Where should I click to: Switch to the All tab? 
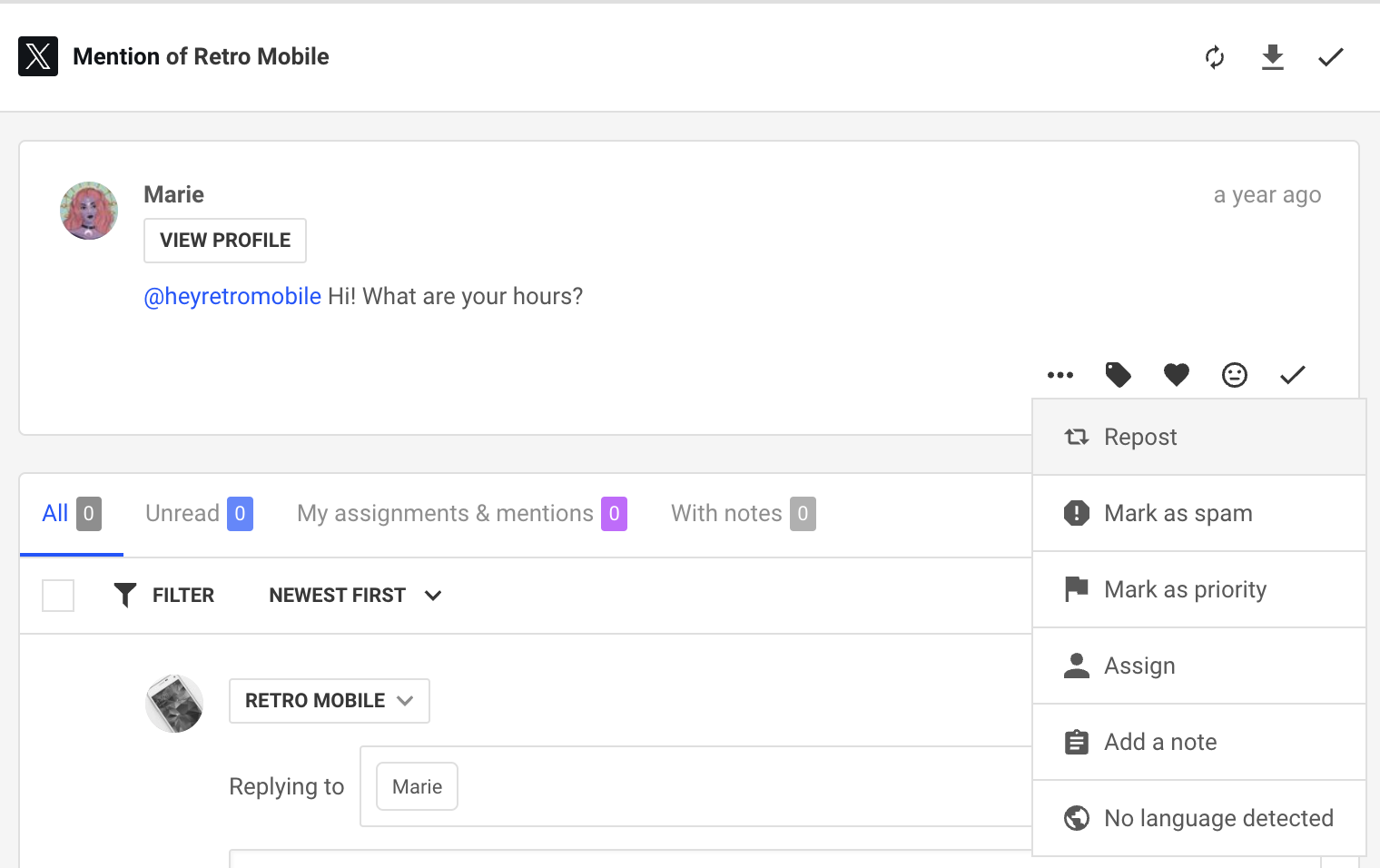coord(72,514)
